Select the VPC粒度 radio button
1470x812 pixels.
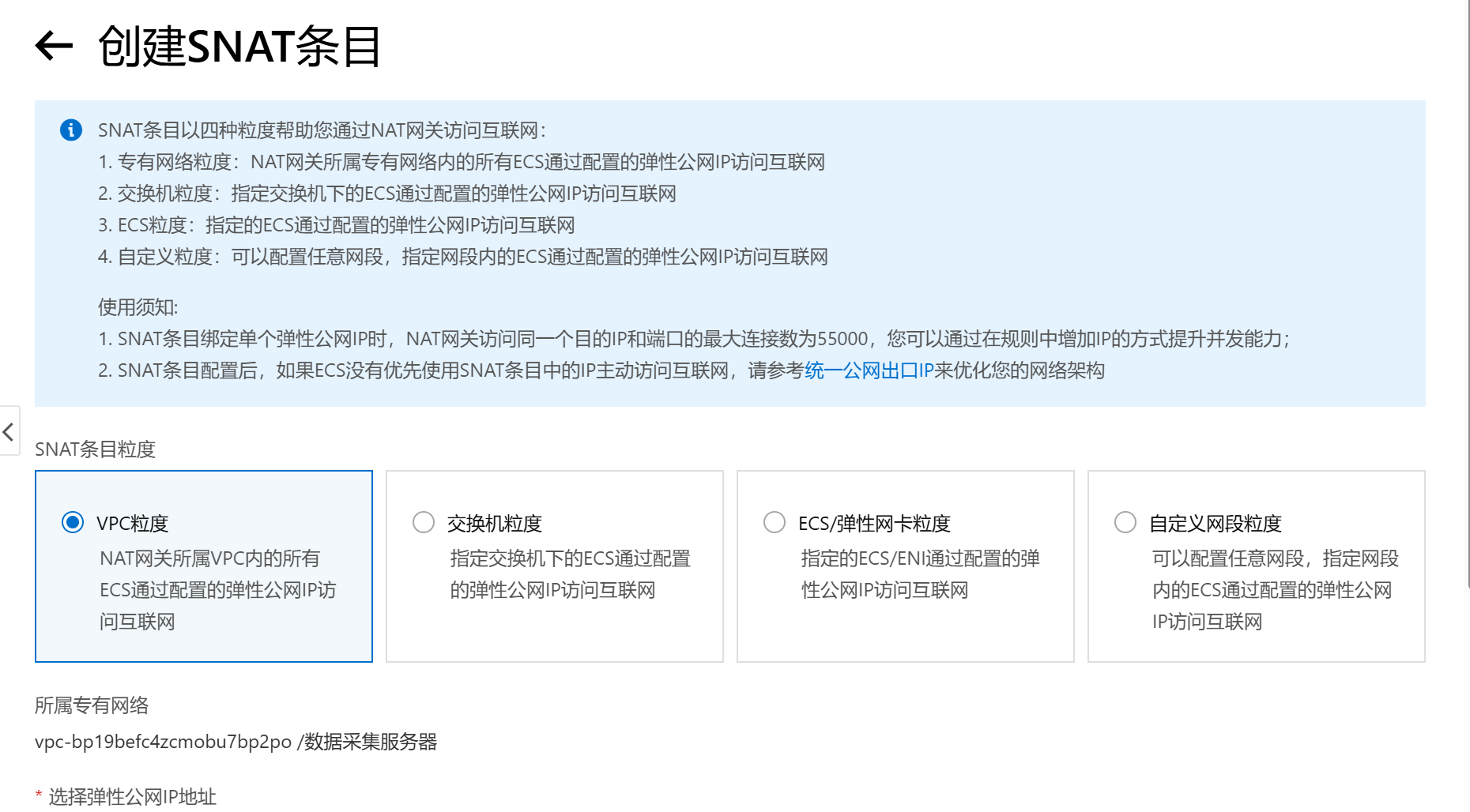click(72, 522)
